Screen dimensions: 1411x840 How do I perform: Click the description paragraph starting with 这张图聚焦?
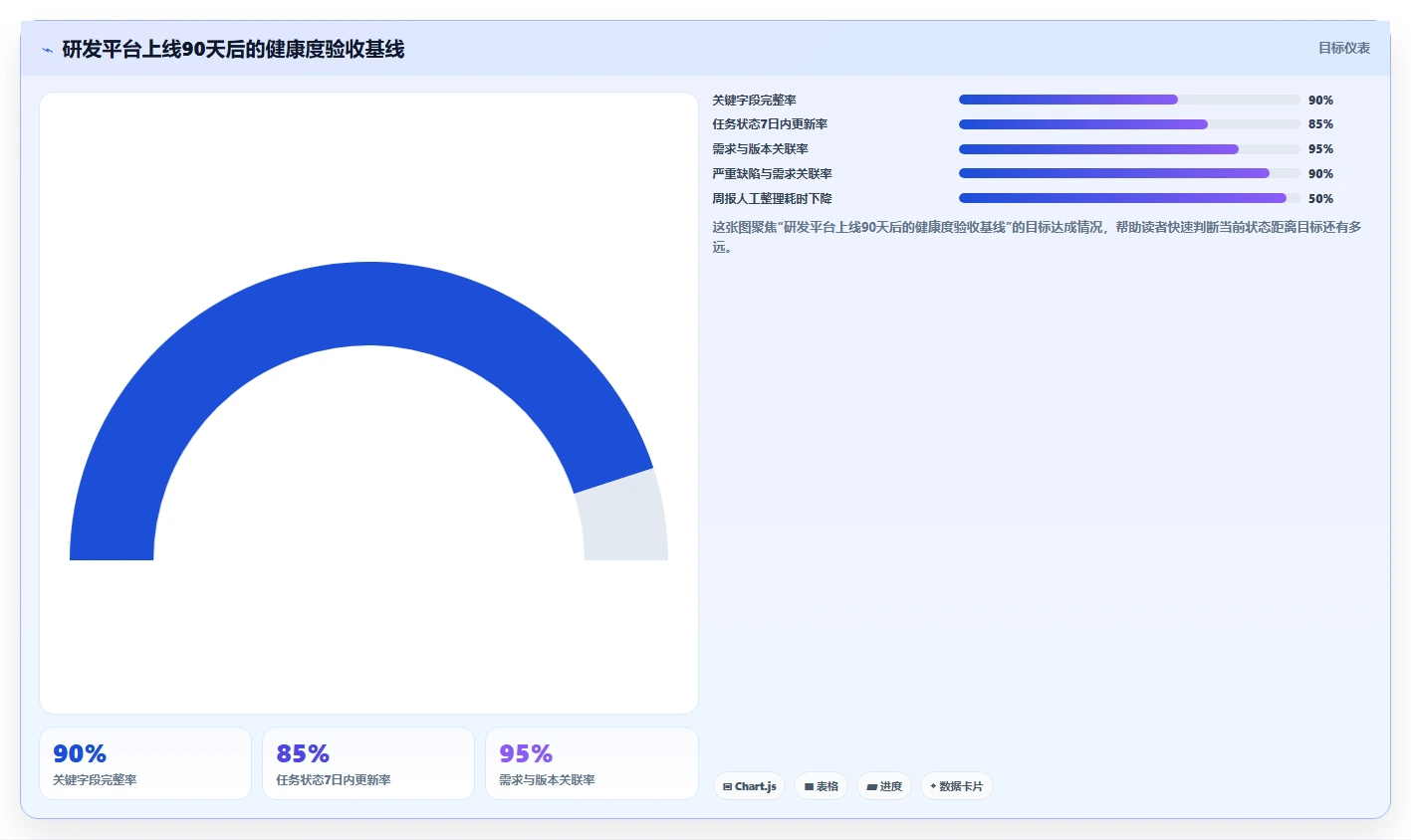click(x=1037, y=237)
